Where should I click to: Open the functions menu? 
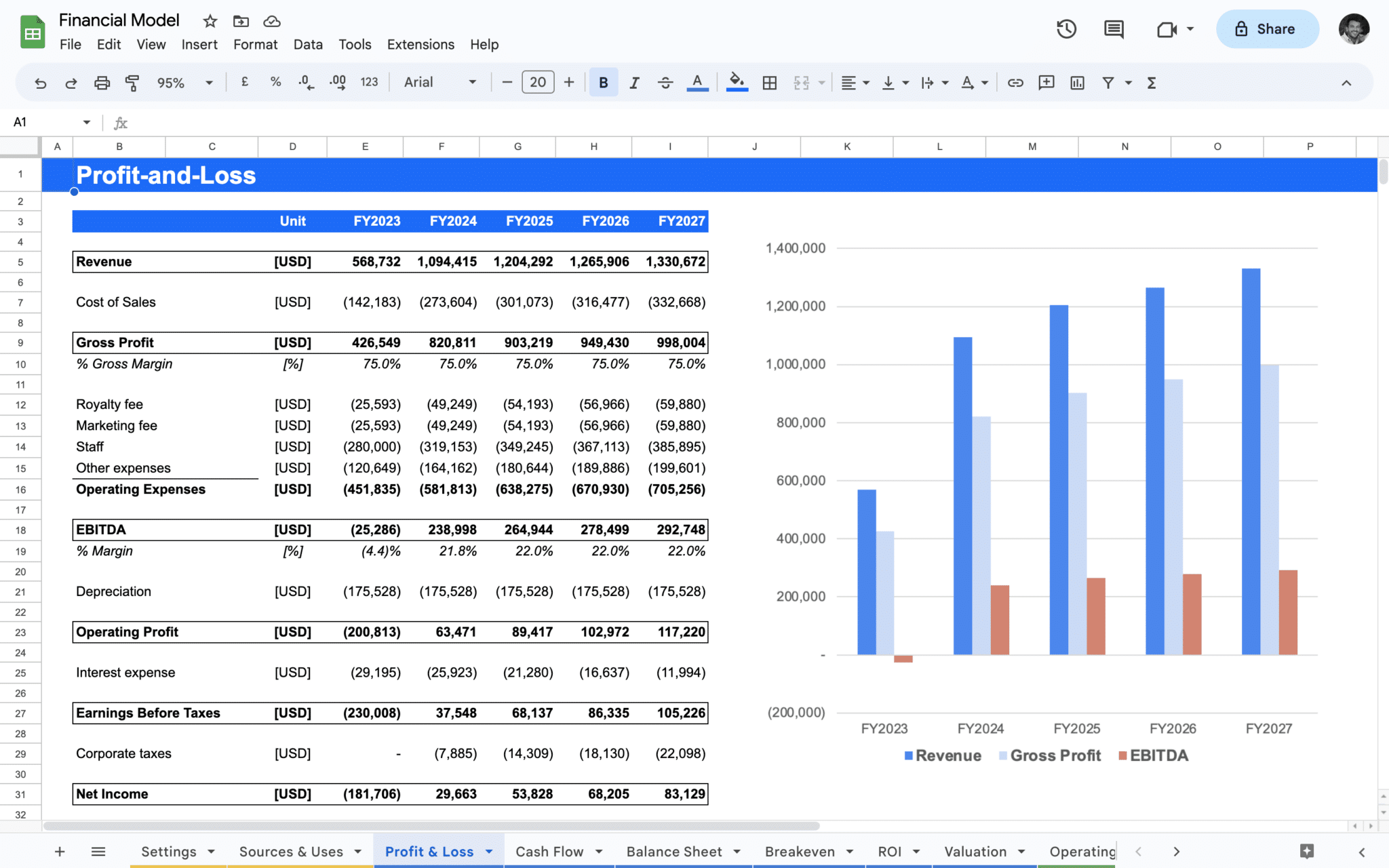coord(1152,82)
